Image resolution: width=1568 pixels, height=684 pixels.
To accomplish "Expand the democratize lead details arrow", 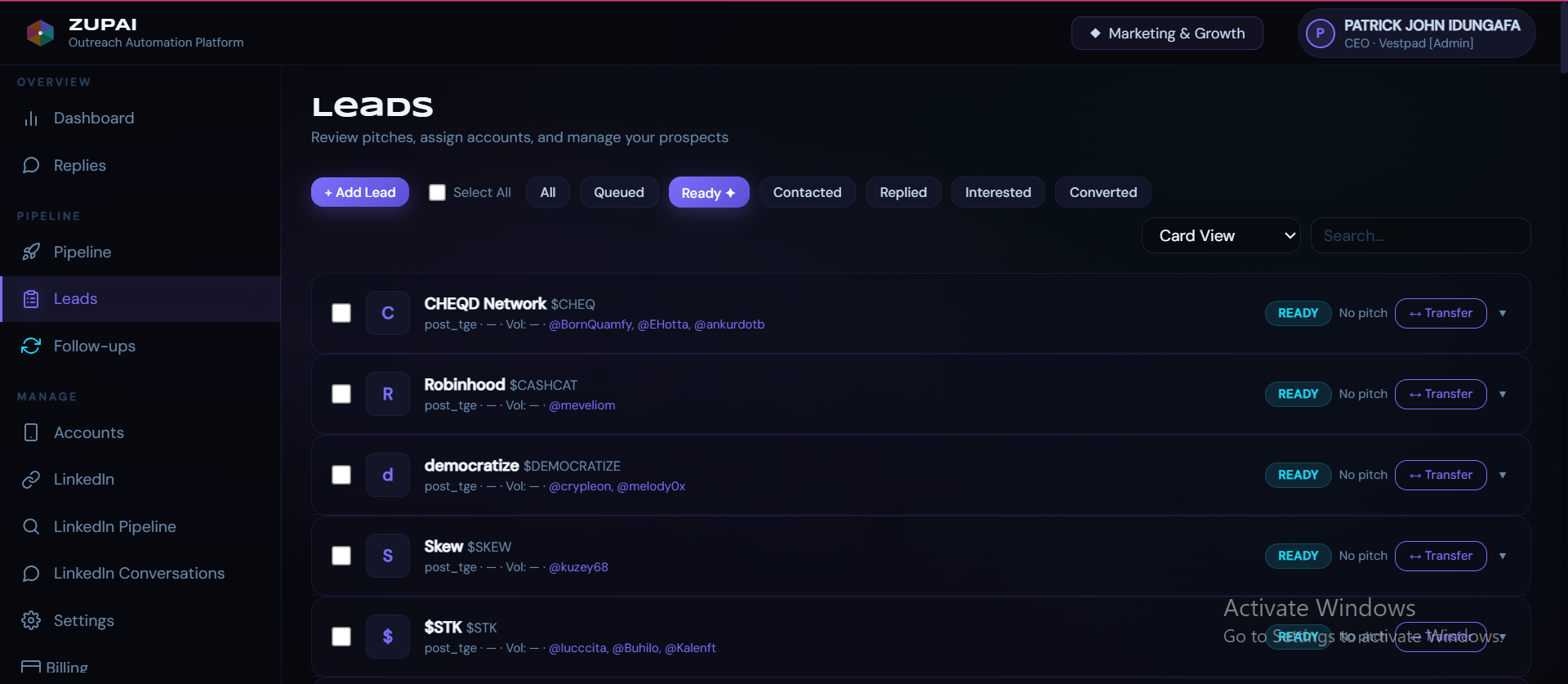I will pyautogui.click(x=1503, y=475).
